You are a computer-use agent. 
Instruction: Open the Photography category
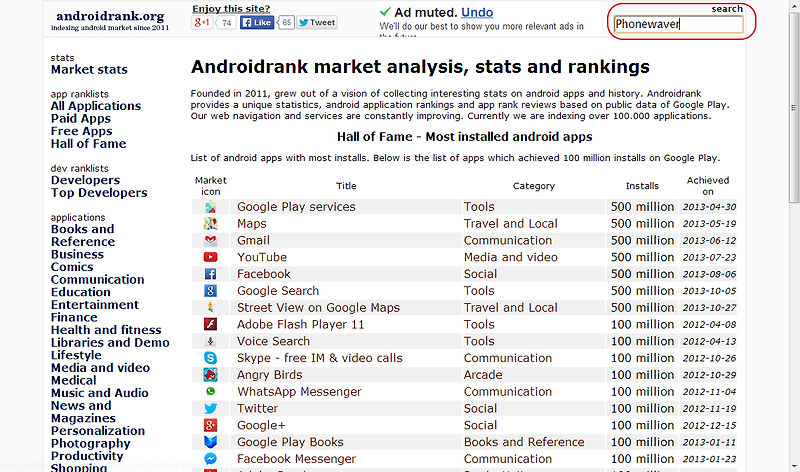[90, 443]
